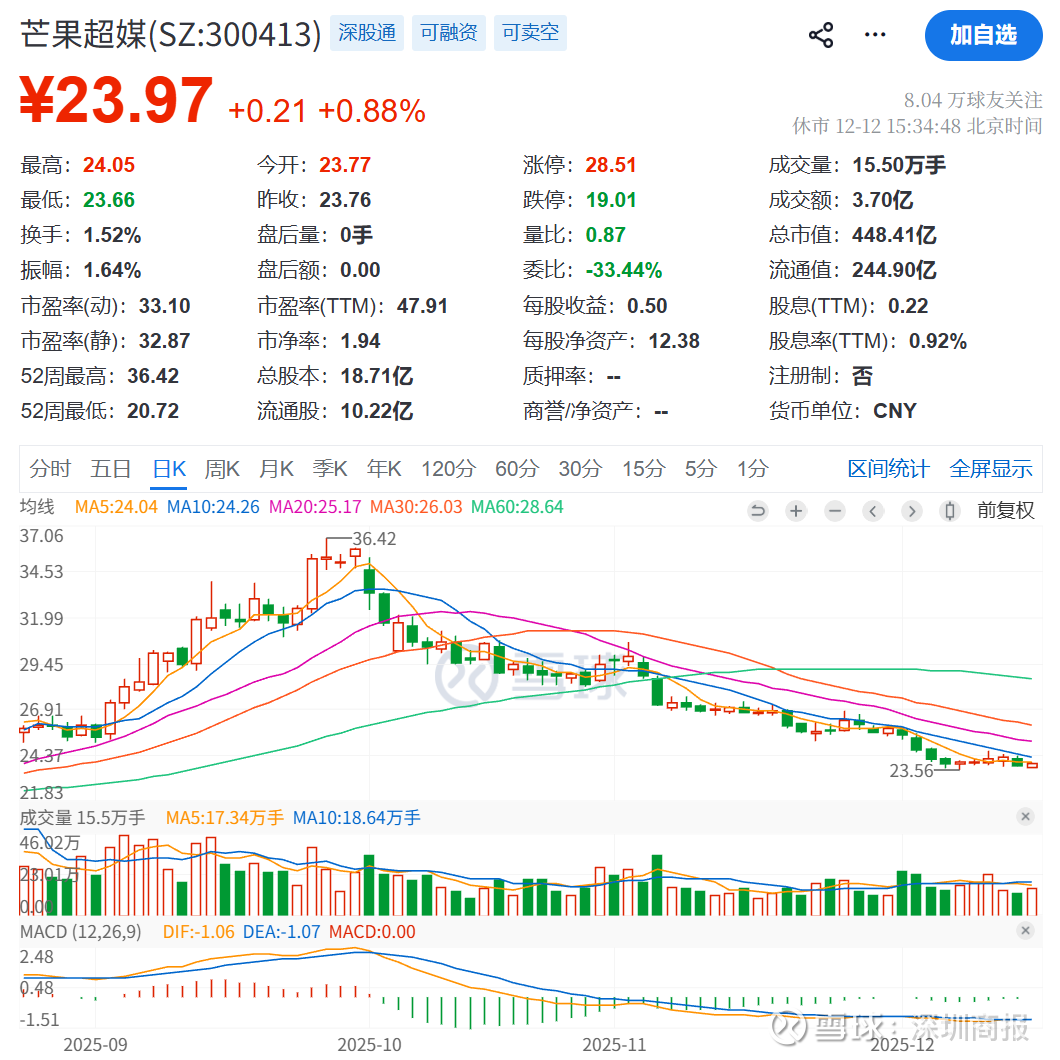Click the 23.56 low price marker

click(911, 771)
